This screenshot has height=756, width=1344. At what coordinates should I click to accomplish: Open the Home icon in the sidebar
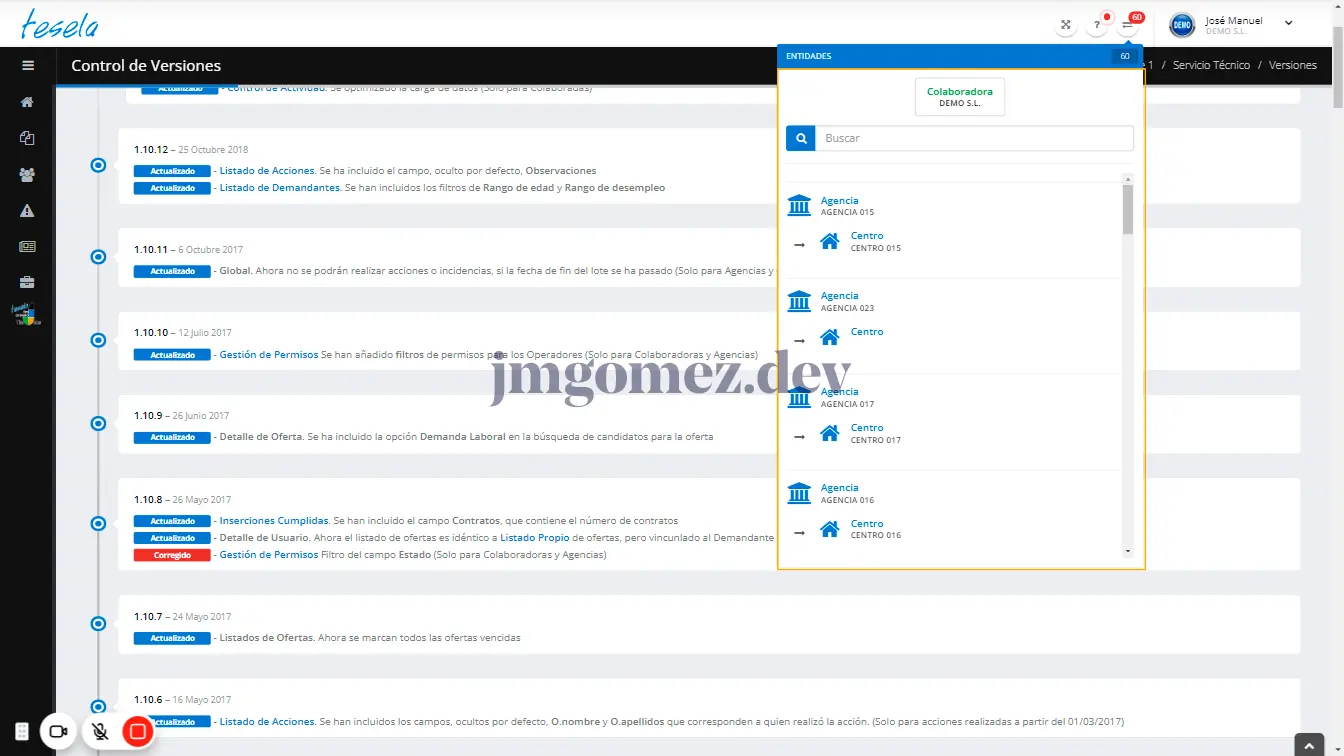coord(27,102)
